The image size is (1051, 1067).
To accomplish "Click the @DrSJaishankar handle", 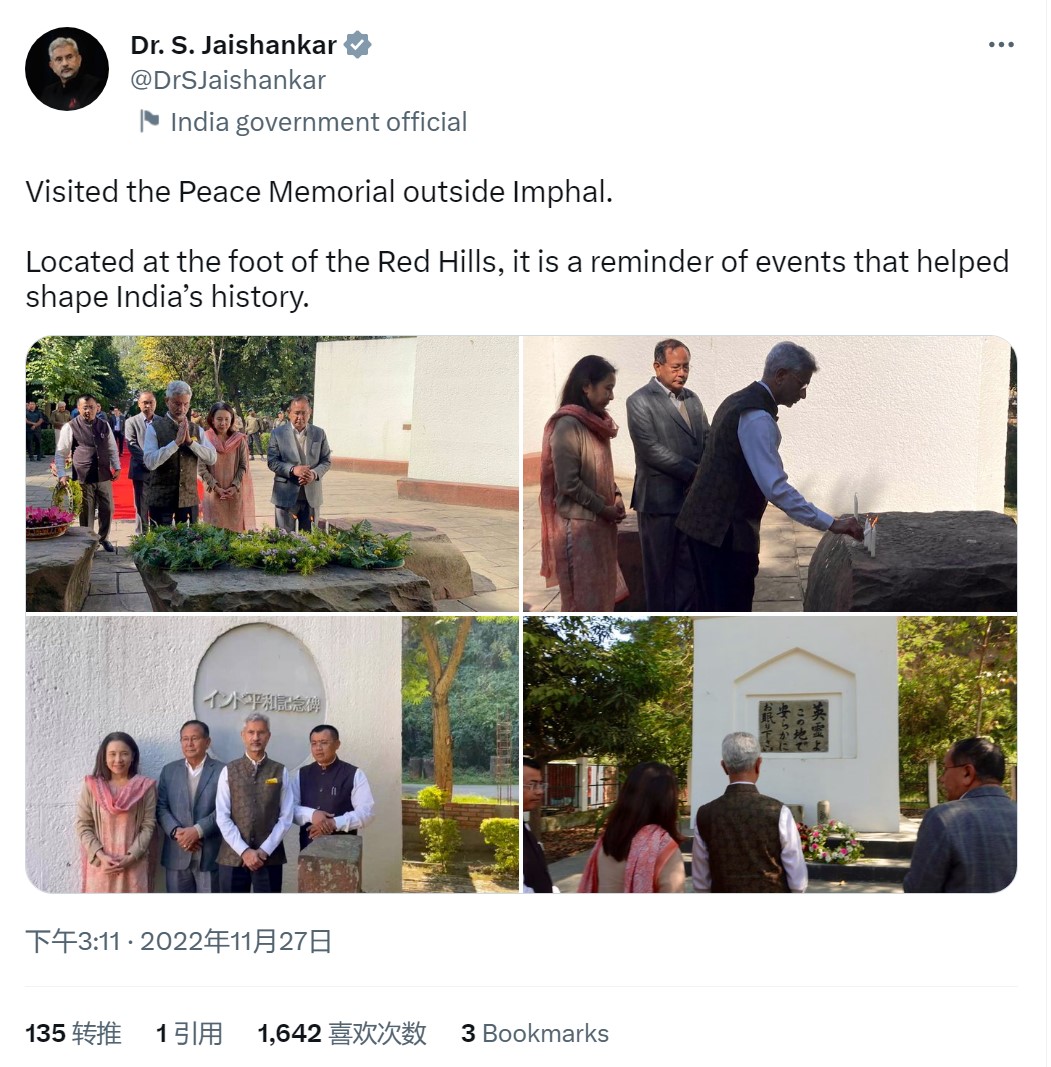I will (228, 80).
